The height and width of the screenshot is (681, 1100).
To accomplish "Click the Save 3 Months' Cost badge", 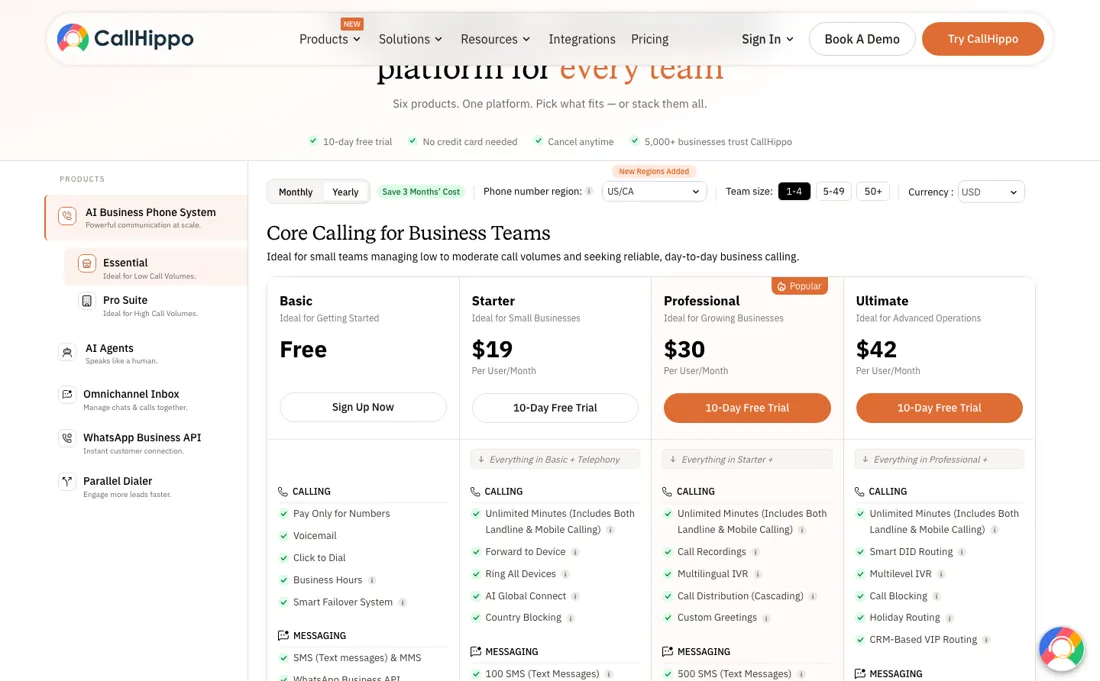I will tap(421, 191).
